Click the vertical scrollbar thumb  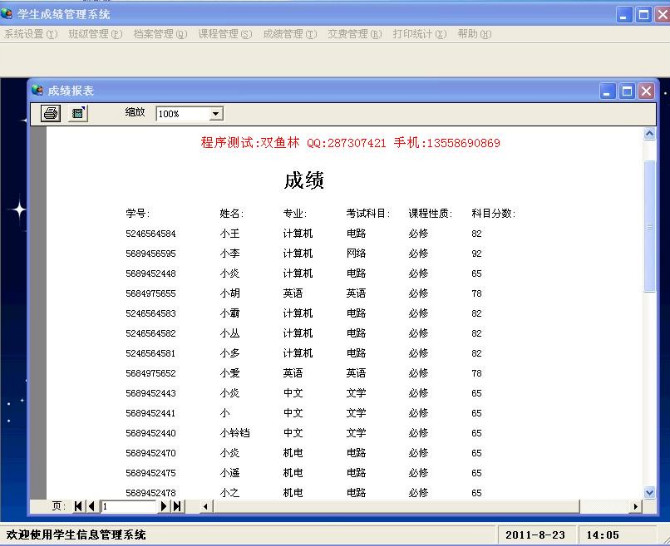[649, 226]
